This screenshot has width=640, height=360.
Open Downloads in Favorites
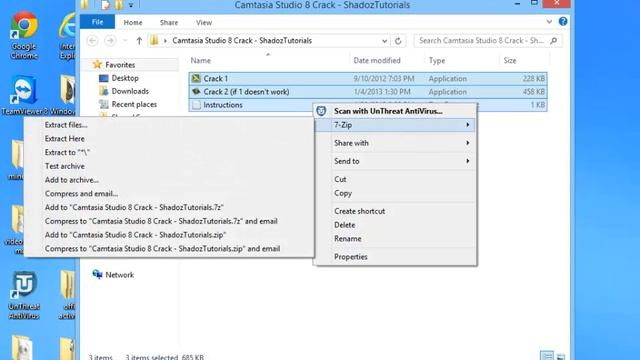pos(130,91)
